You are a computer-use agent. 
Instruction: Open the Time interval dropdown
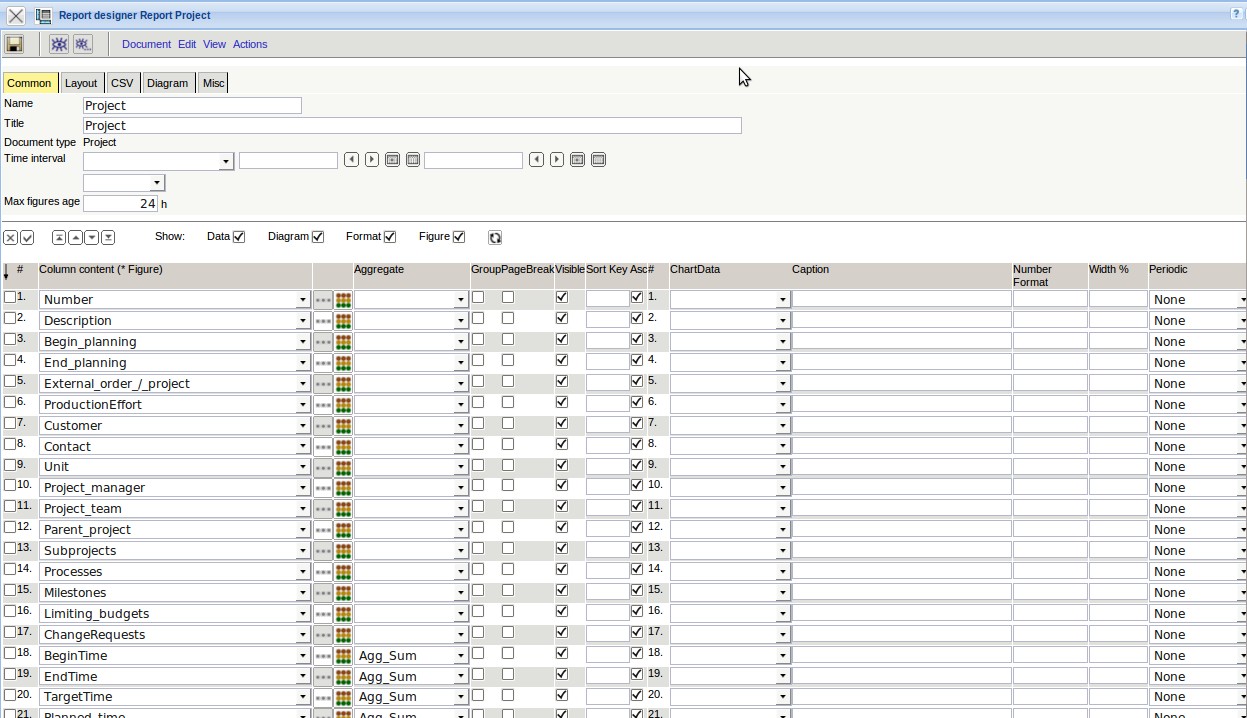[x=226, y=161]
